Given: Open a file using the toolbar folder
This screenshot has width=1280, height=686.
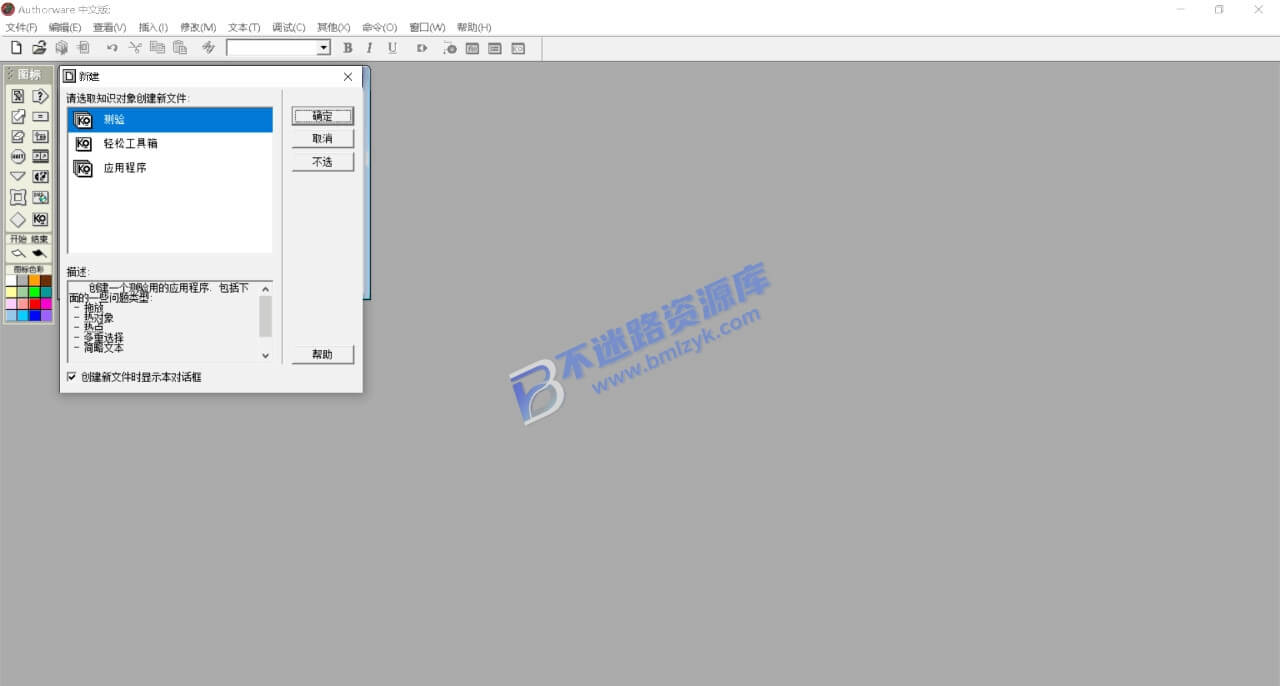Looking at the screenshot, I should [39, 48].
